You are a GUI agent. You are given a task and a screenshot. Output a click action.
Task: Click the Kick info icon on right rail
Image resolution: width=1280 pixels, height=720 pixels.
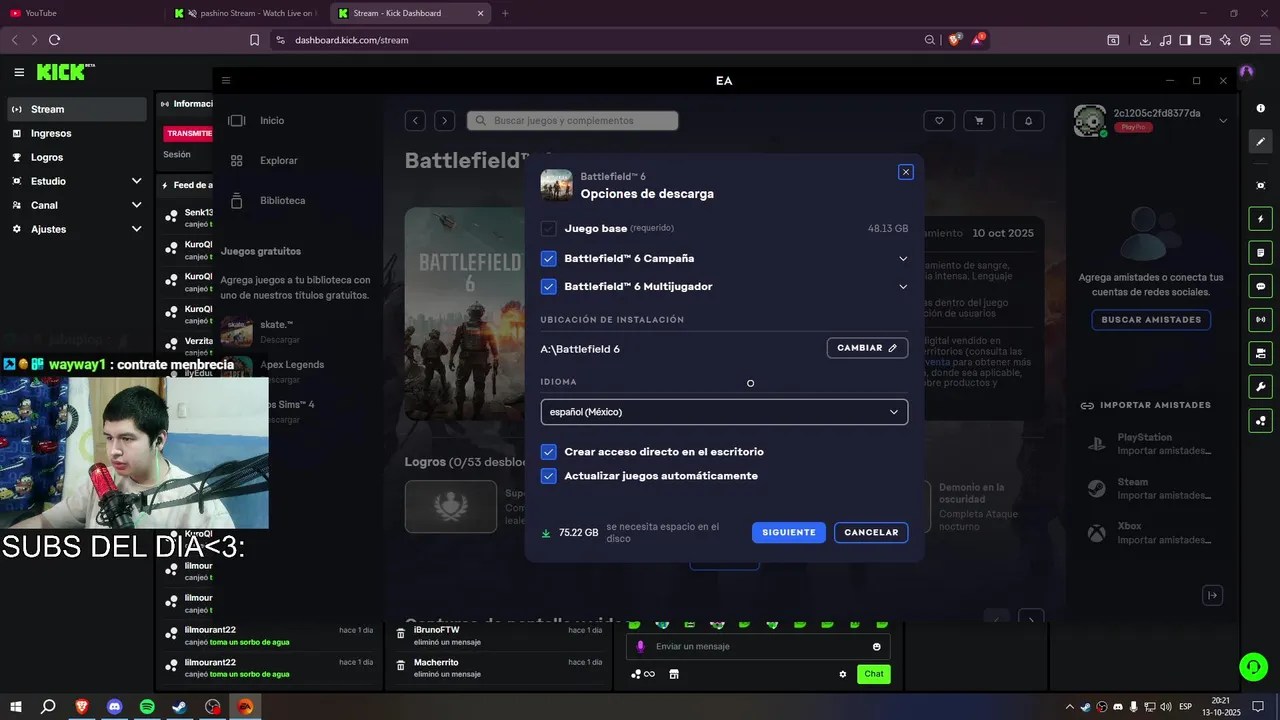[x=1260, y=108]
